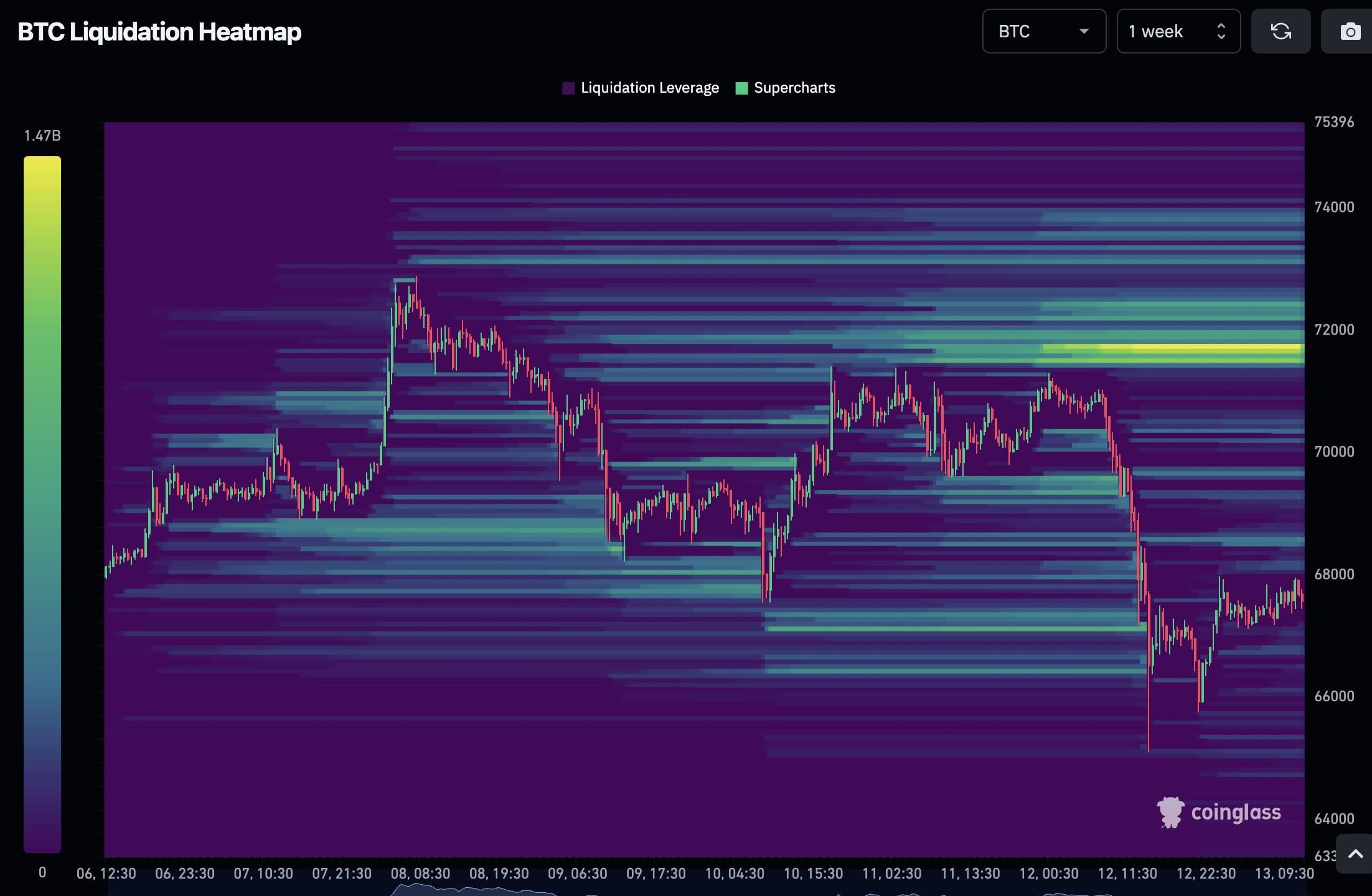1372x896 pixels.
Task: Select the Liquidation Leverage legend label text
Action: pyautogui.click(x=649, y=88)
